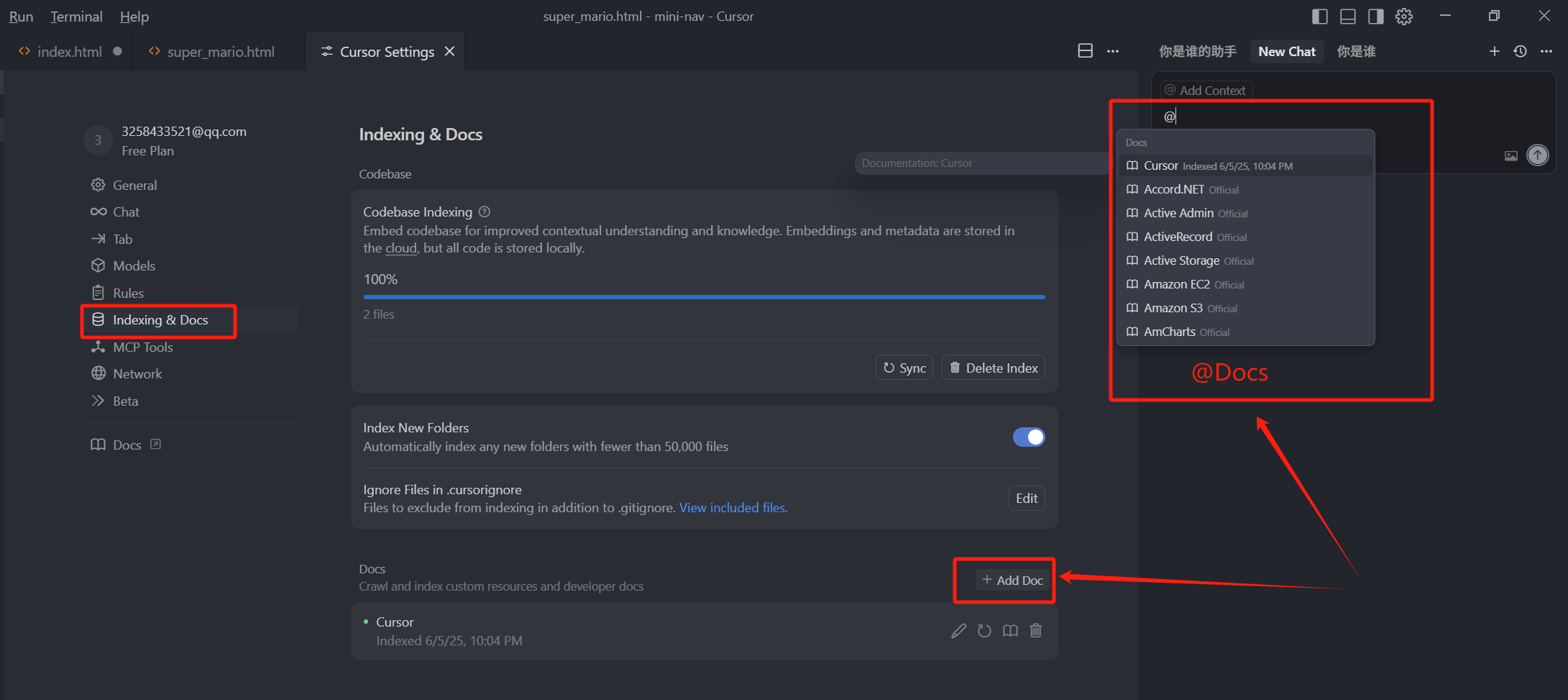Viewport: 1568px width, 700px height.
Task: Click codebase indexing progress bar
Action: coord(705,296)
